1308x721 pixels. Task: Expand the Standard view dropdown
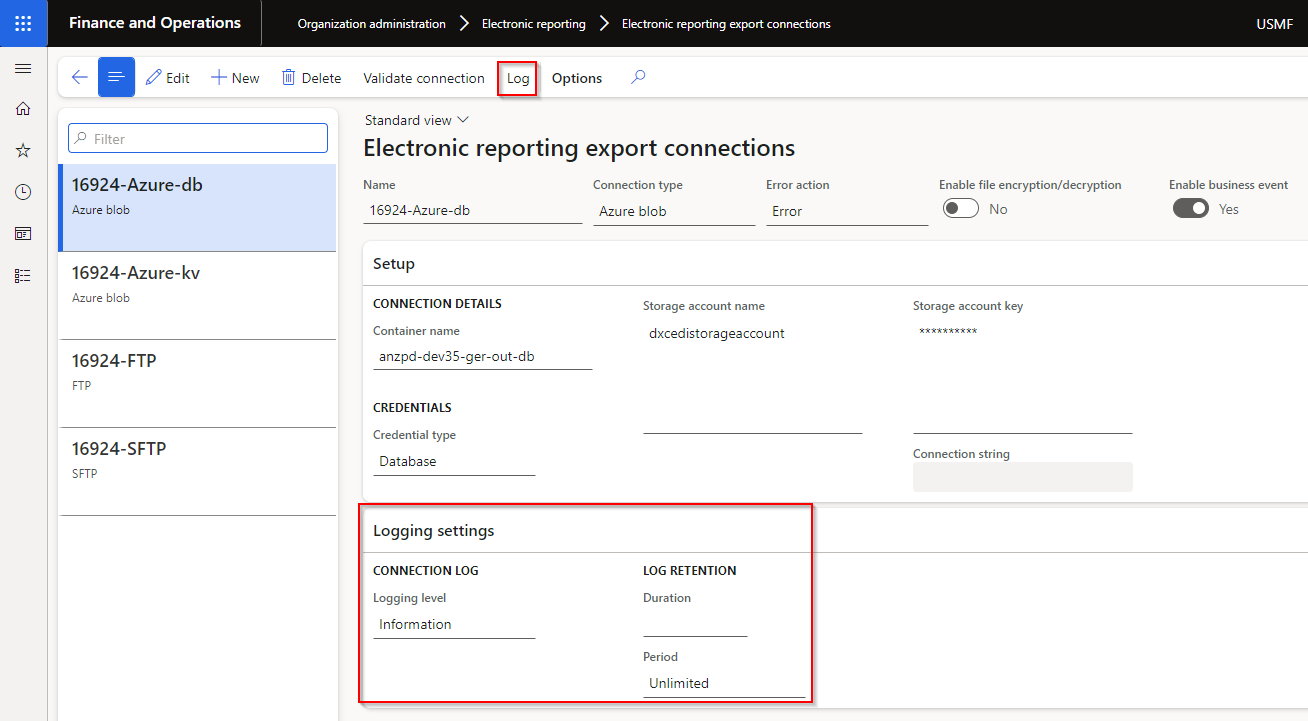point(416,120)
